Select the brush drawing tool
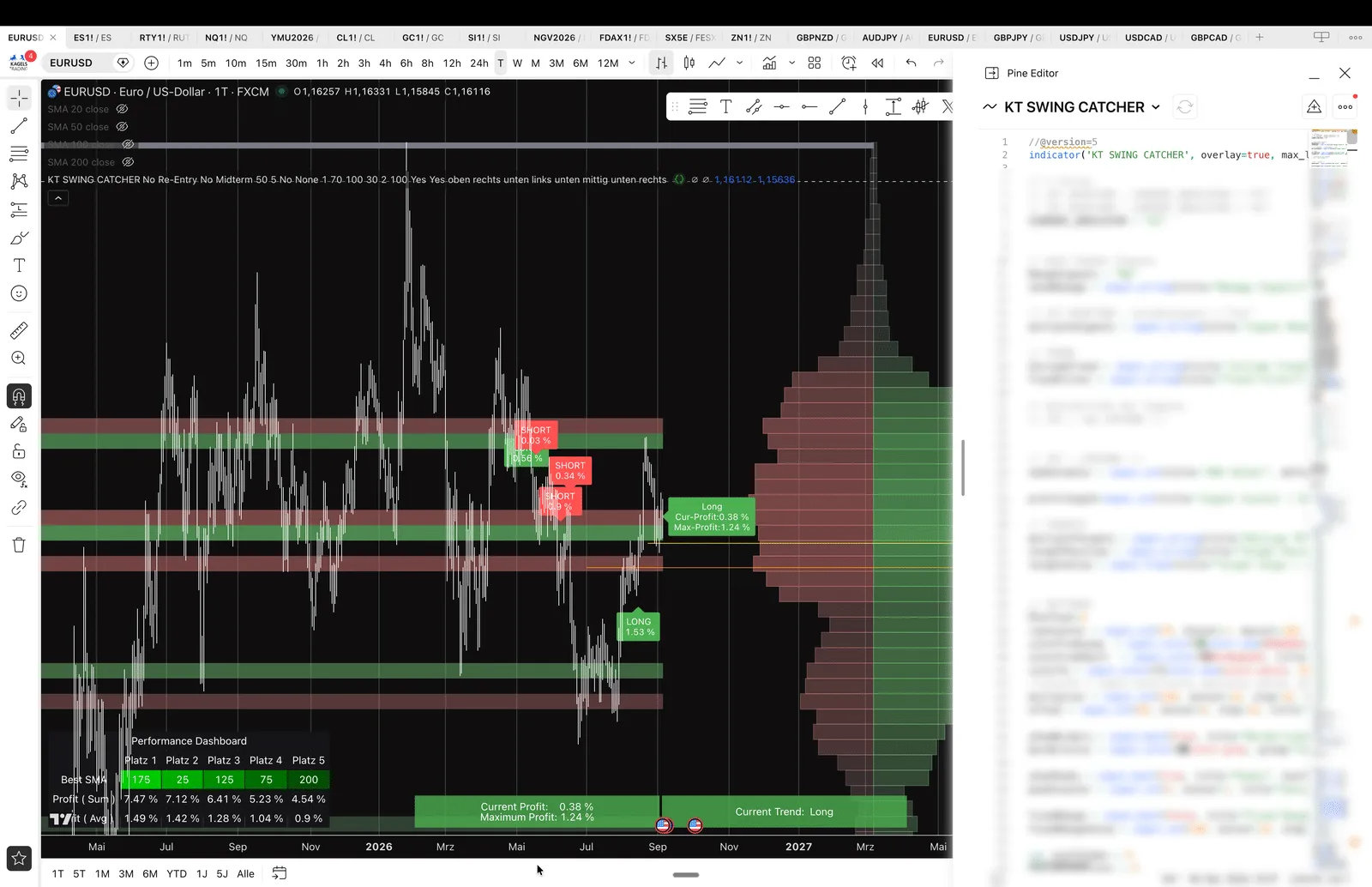The image size is (1372, 887). click(19, 238)
